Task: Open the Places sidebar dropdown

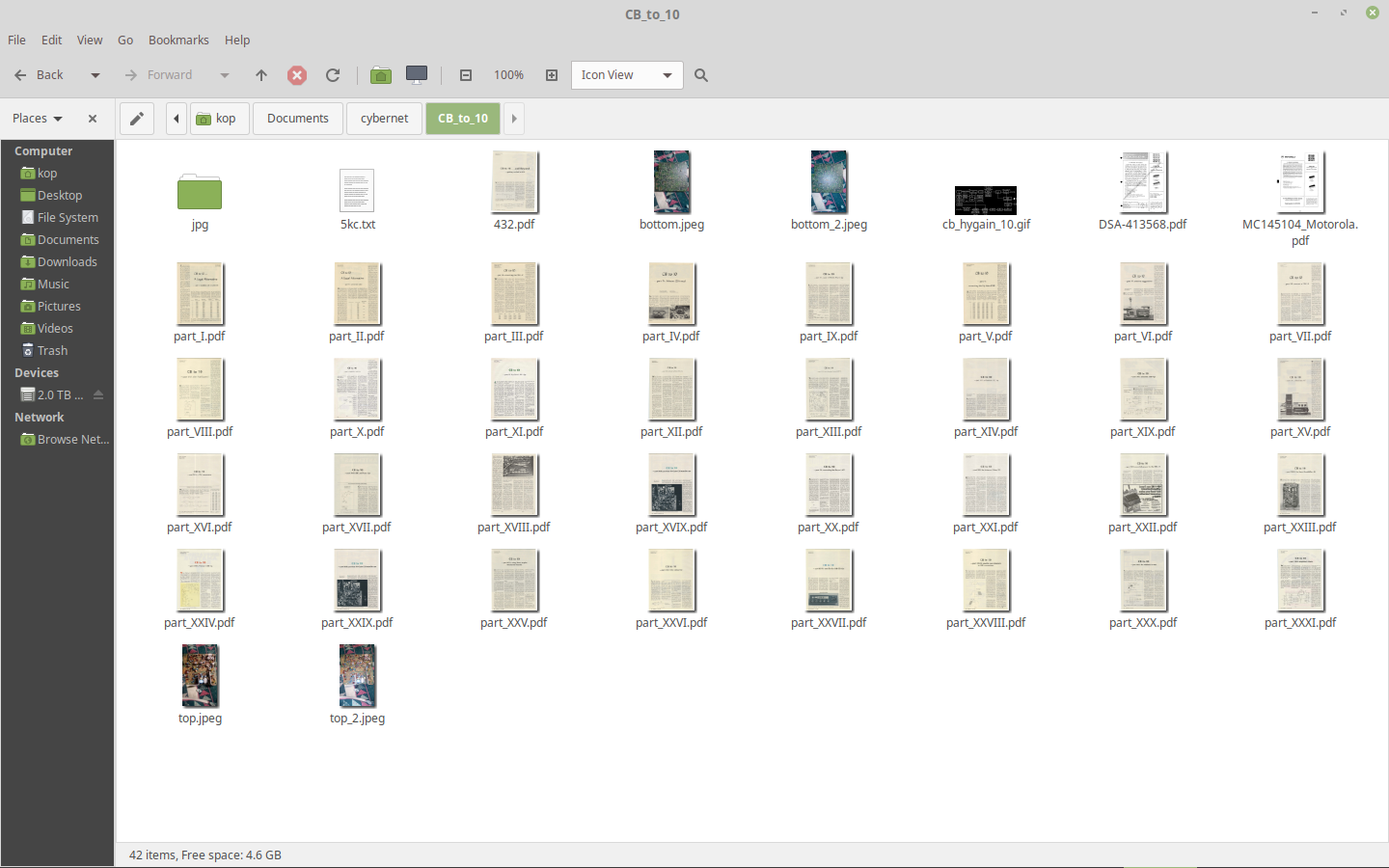Action: pos(37,118)
